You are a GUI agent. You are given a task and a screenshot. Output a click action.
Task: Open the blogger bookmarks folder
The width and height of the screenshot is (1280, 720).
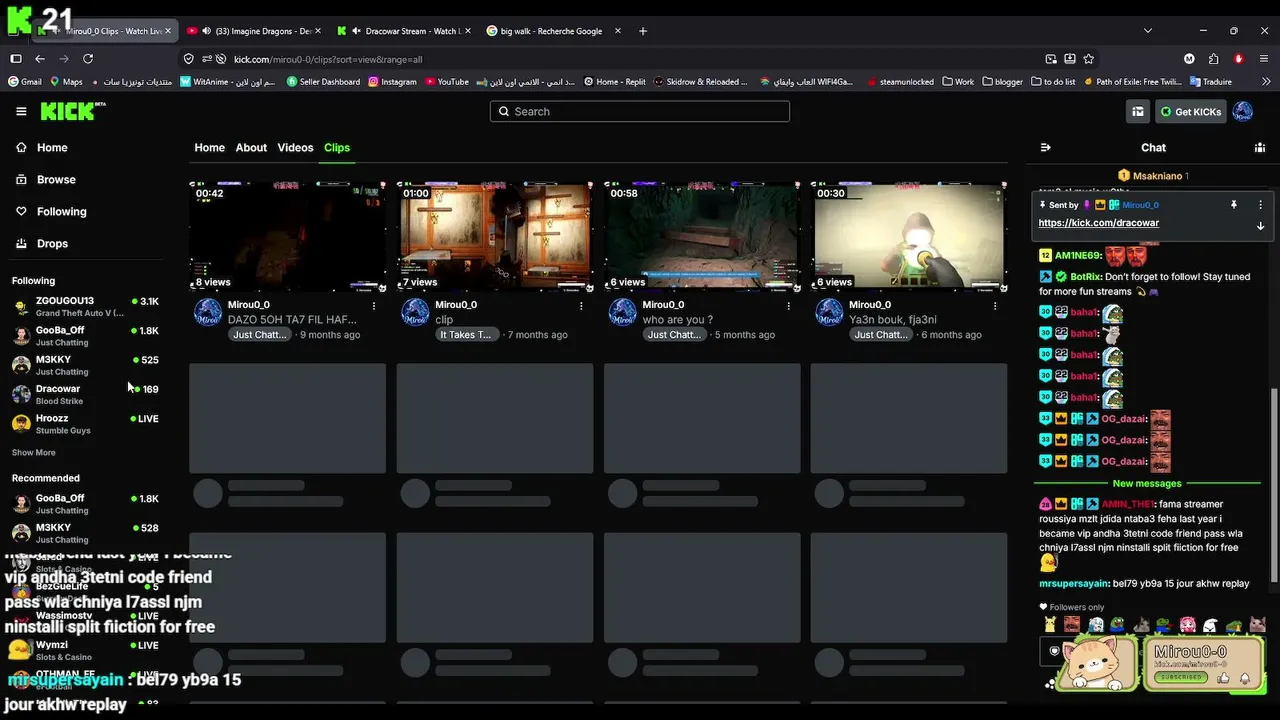click(x=1003, y=82)
